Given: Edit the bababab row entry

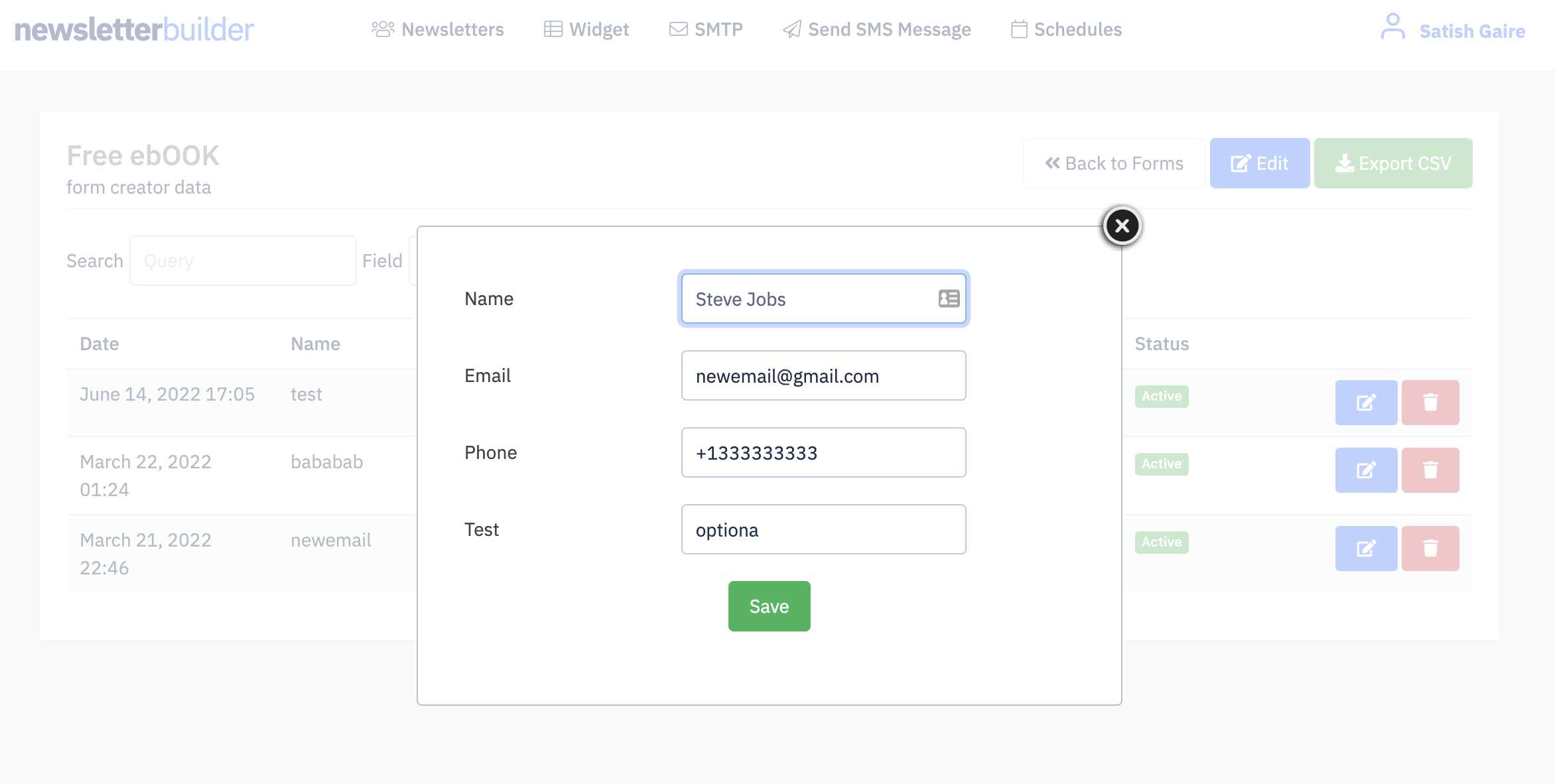Looking at the screenshot, I should point(1366,470).
